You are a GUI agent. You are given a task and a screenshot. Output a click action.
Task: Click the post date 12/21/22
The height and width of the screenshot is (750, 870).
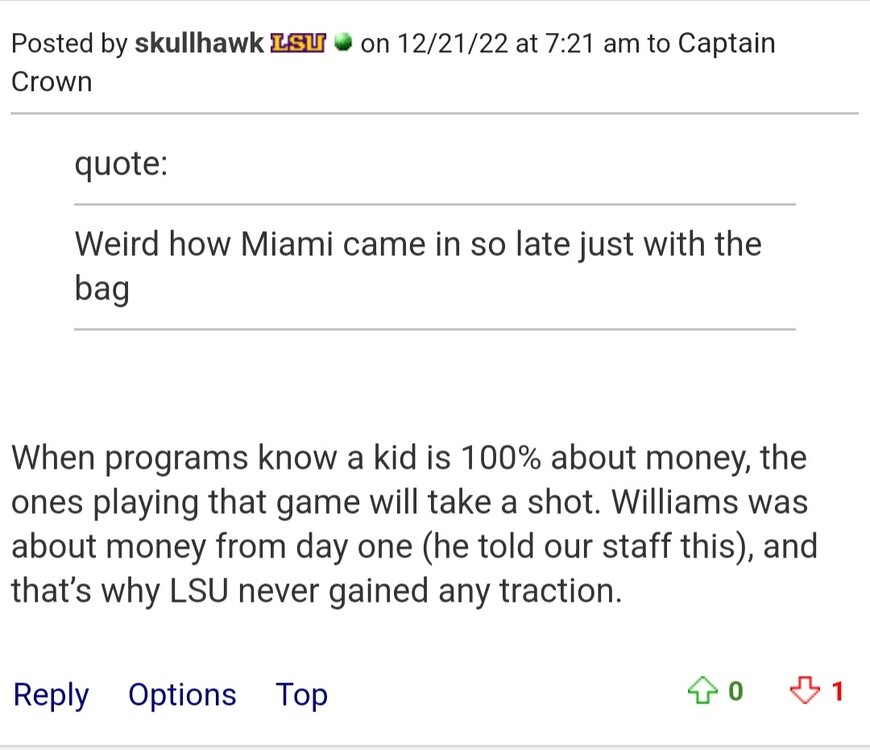[x=453, y=44]
